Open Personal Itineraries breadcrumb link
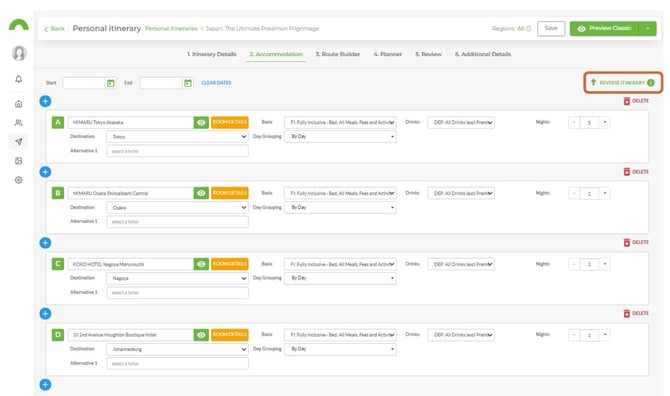Image resolution: width=670 pixels, height=396 pixels. (x=171, y=29)
